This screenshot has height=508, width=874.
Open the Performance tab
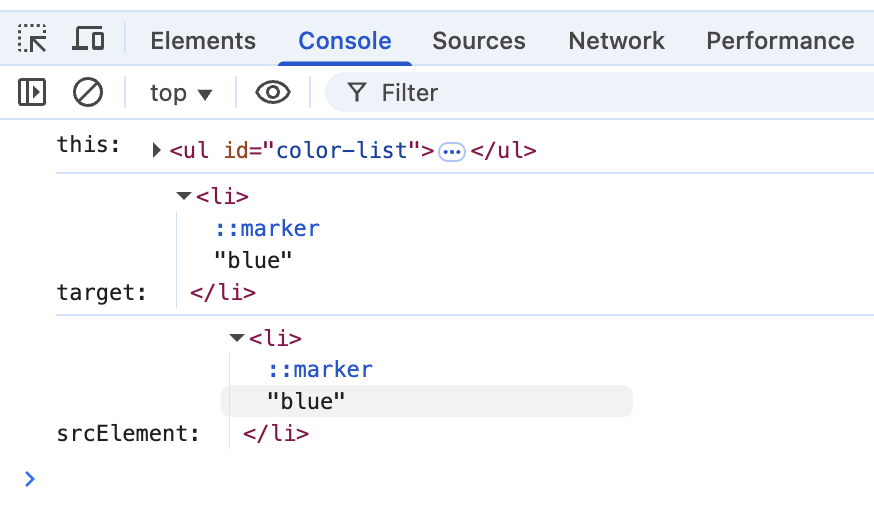point(780,41)
